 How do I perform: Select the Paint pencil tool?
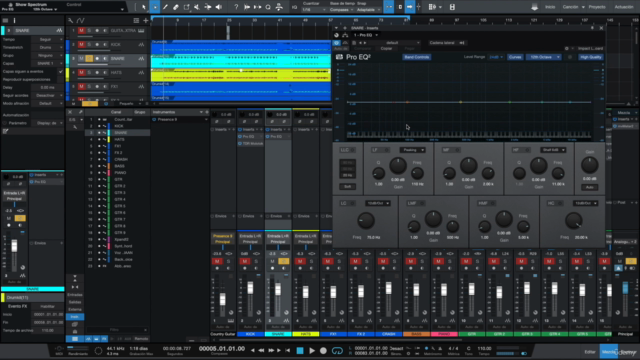coord(165,7)
